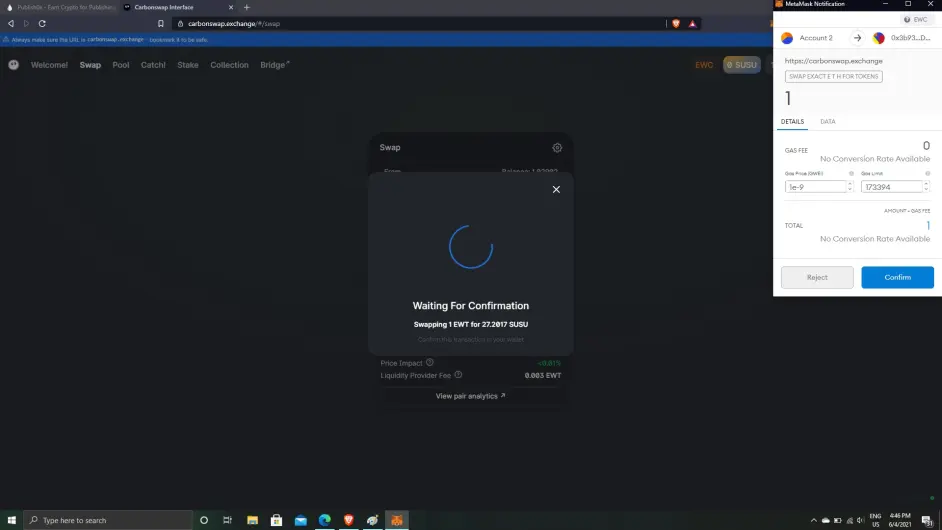
Task: Open Brave Shields lion icon
Action: (676, 23)
